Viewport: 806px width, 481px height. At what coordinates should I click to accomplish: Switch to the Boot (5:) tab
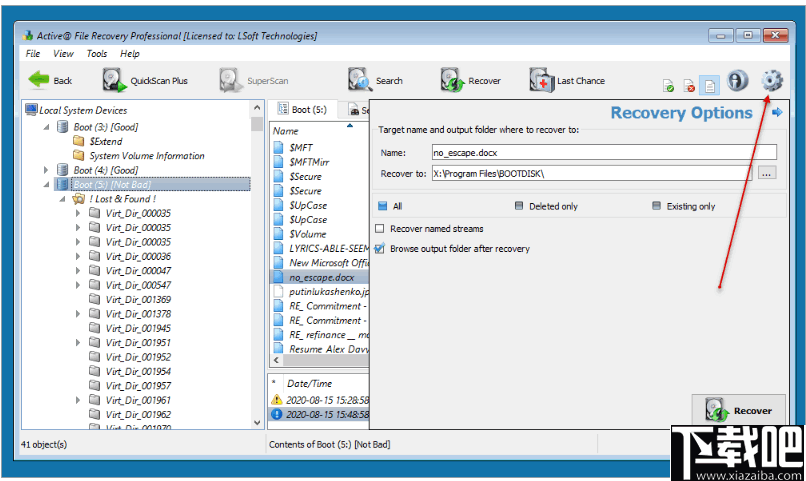pos(300,110)
